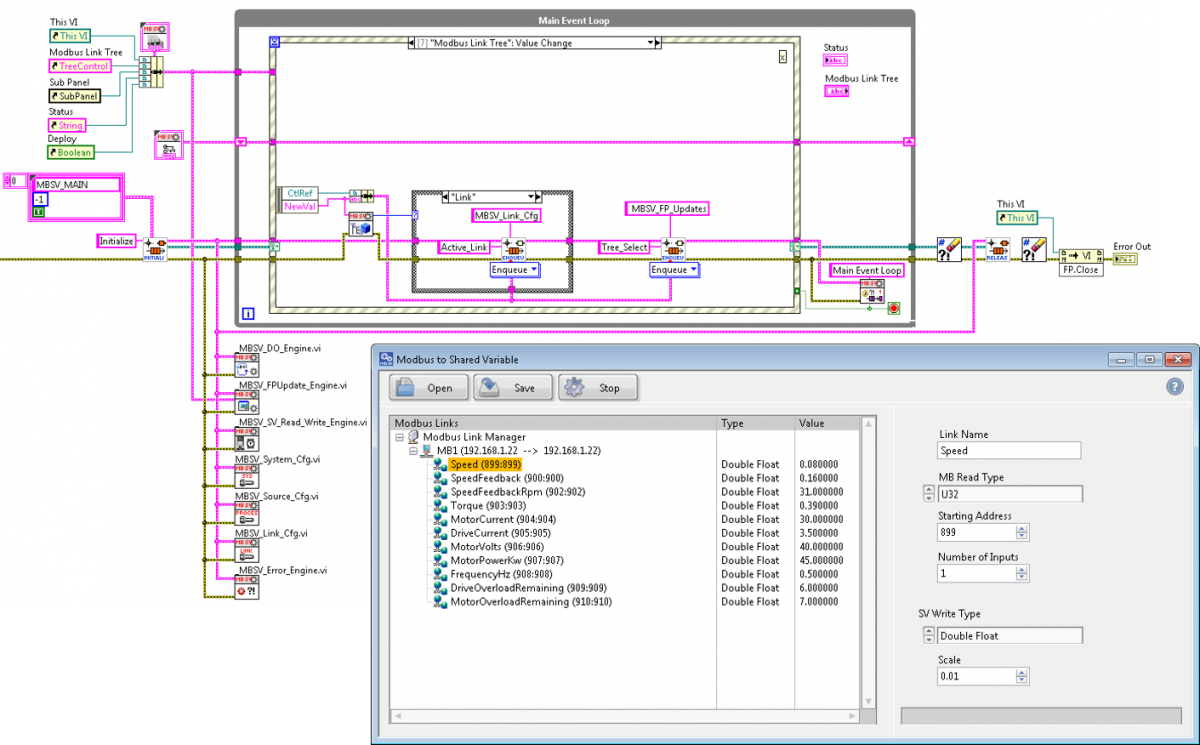Click the Number of Inputs stepper arrows
The image size is (1200, 745).
tap(1021, 574)
